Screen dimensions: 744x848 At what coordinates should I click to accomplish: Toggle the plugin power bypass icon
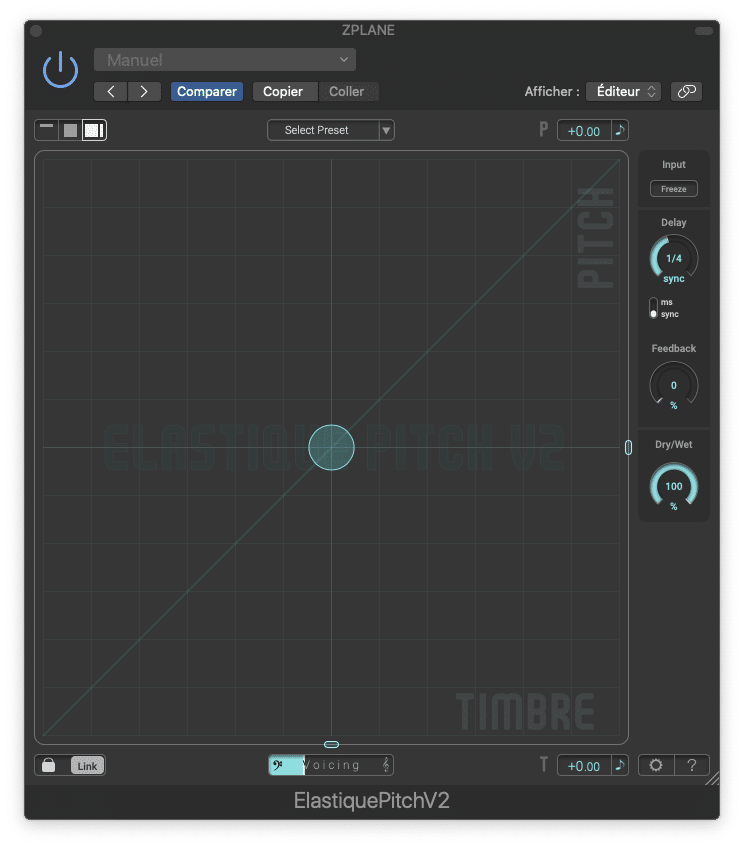coord(60,70)
